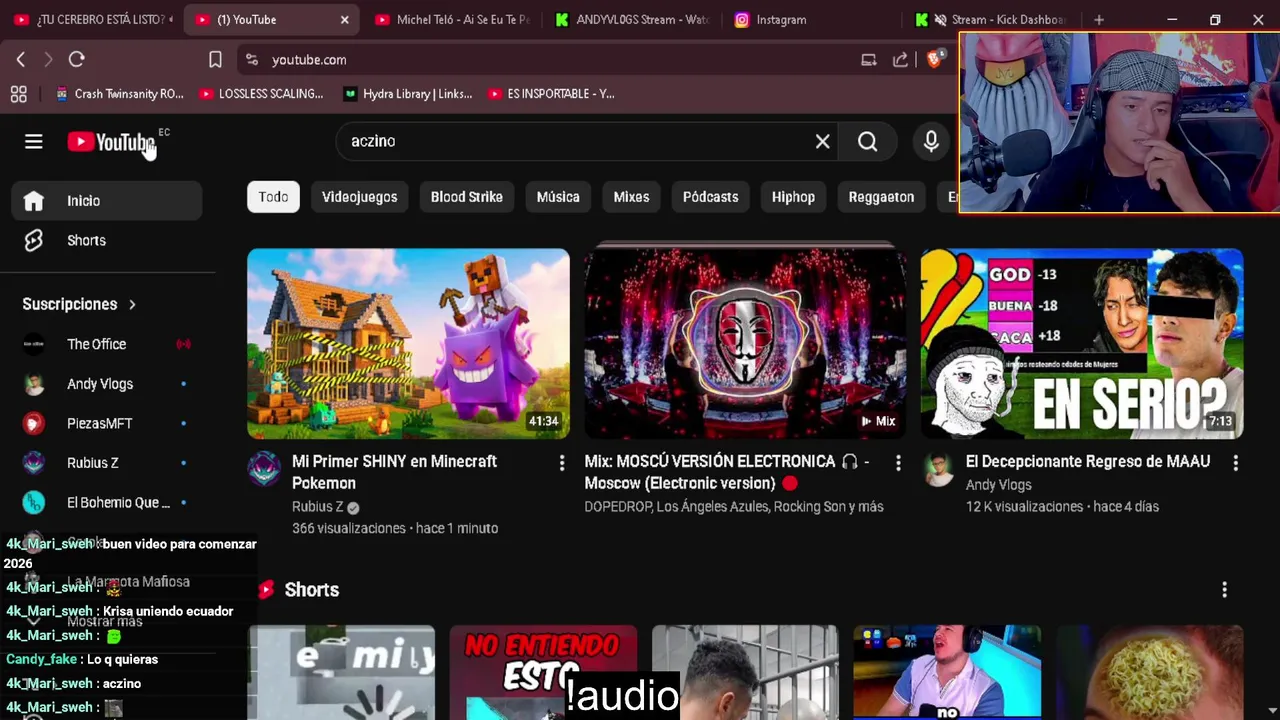Open The Office subscription
Image resolution: width=1280 pixels, height=720 pixels.
tap(107, 344)
